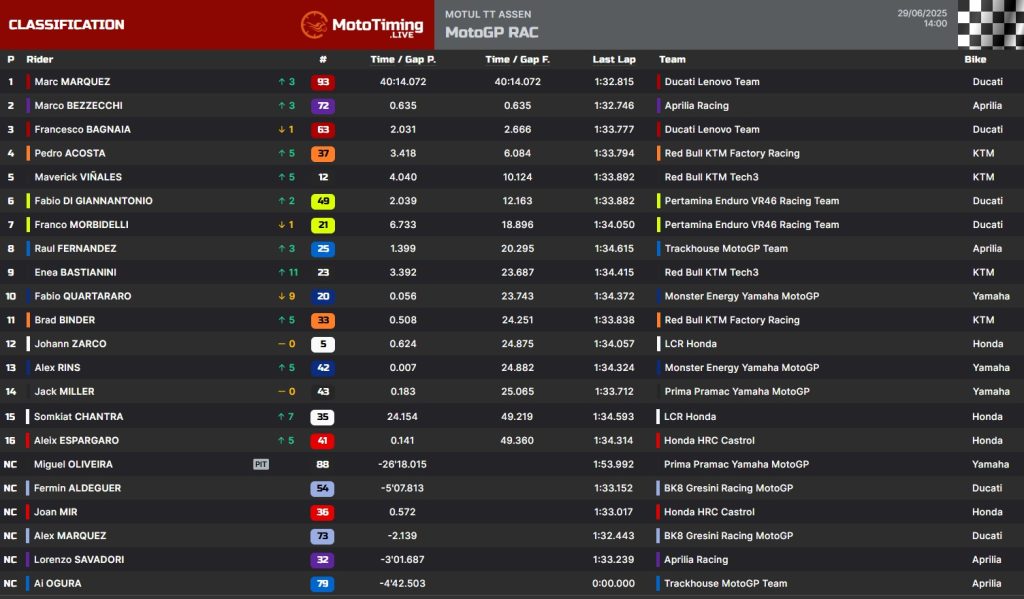The image size is (1024, 599).
Task: Click the CLASSIFICATION heading
Action: point(66,25)
